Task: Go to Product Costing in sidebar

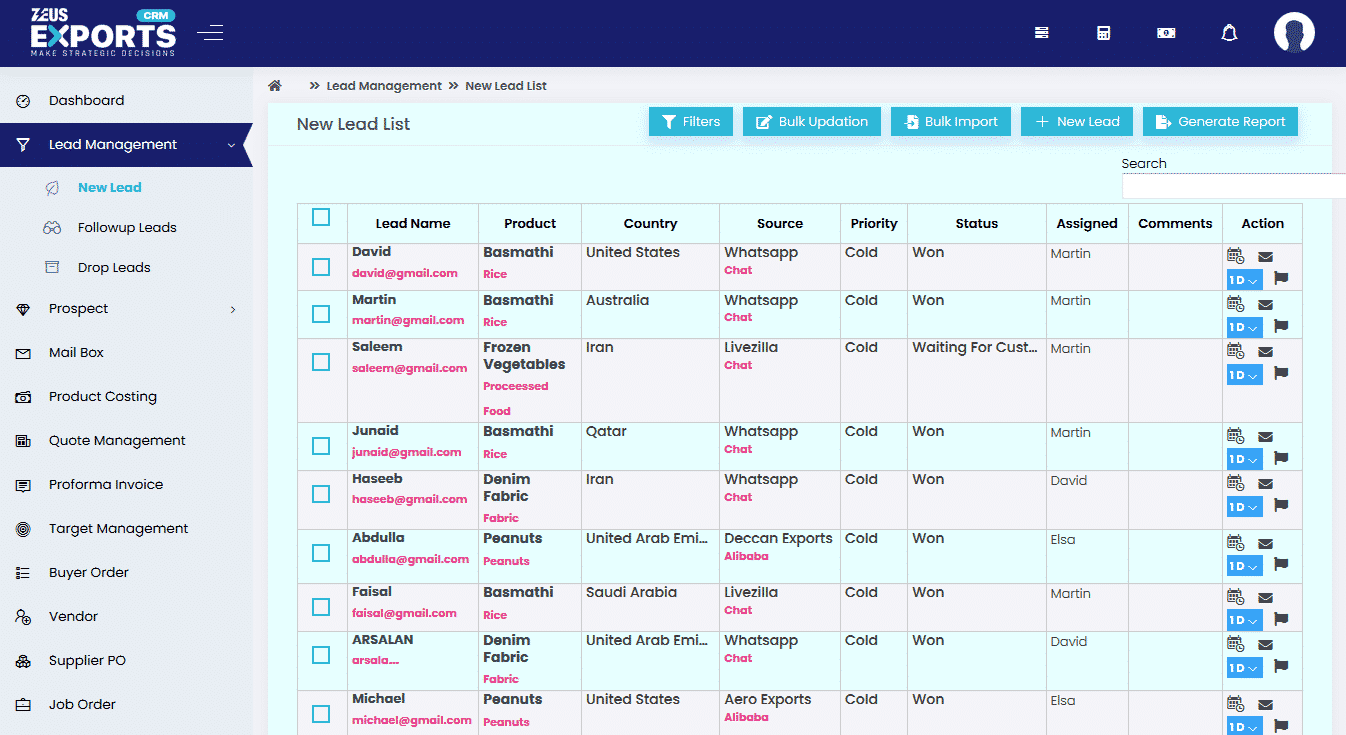Action: click(x=103, y=397)
